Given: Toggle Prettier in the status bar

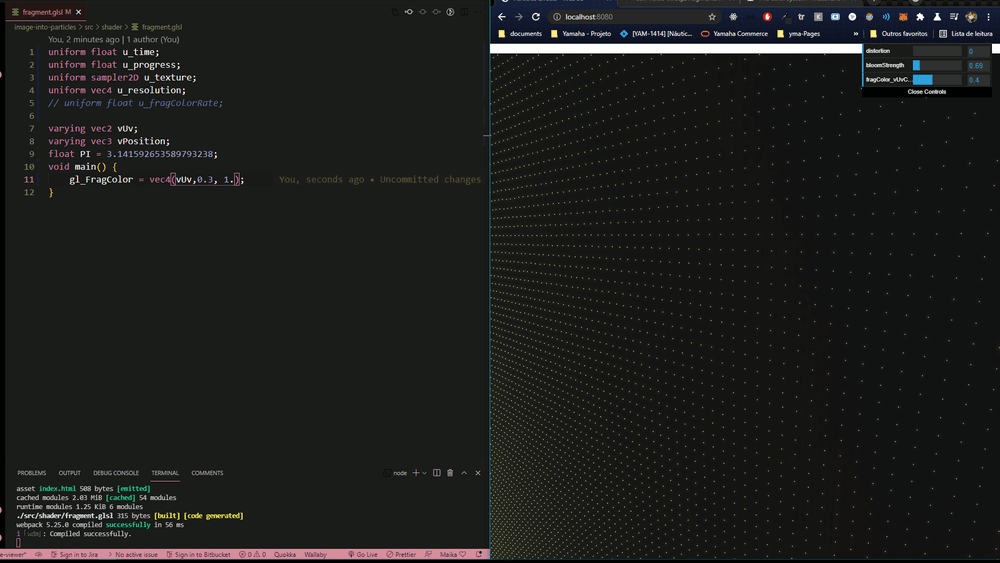Looking at the screenshot, I should (x=401, y=554).
